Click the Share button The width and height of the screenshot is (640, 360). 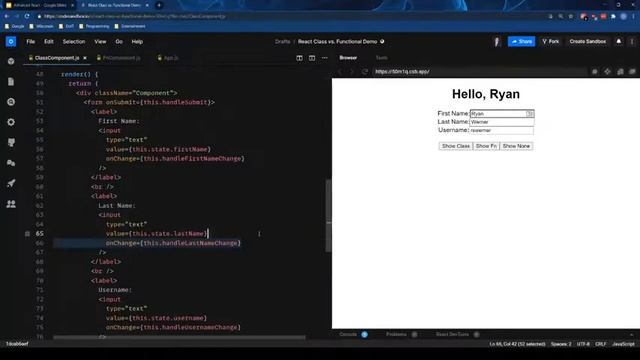click(521, 41)
